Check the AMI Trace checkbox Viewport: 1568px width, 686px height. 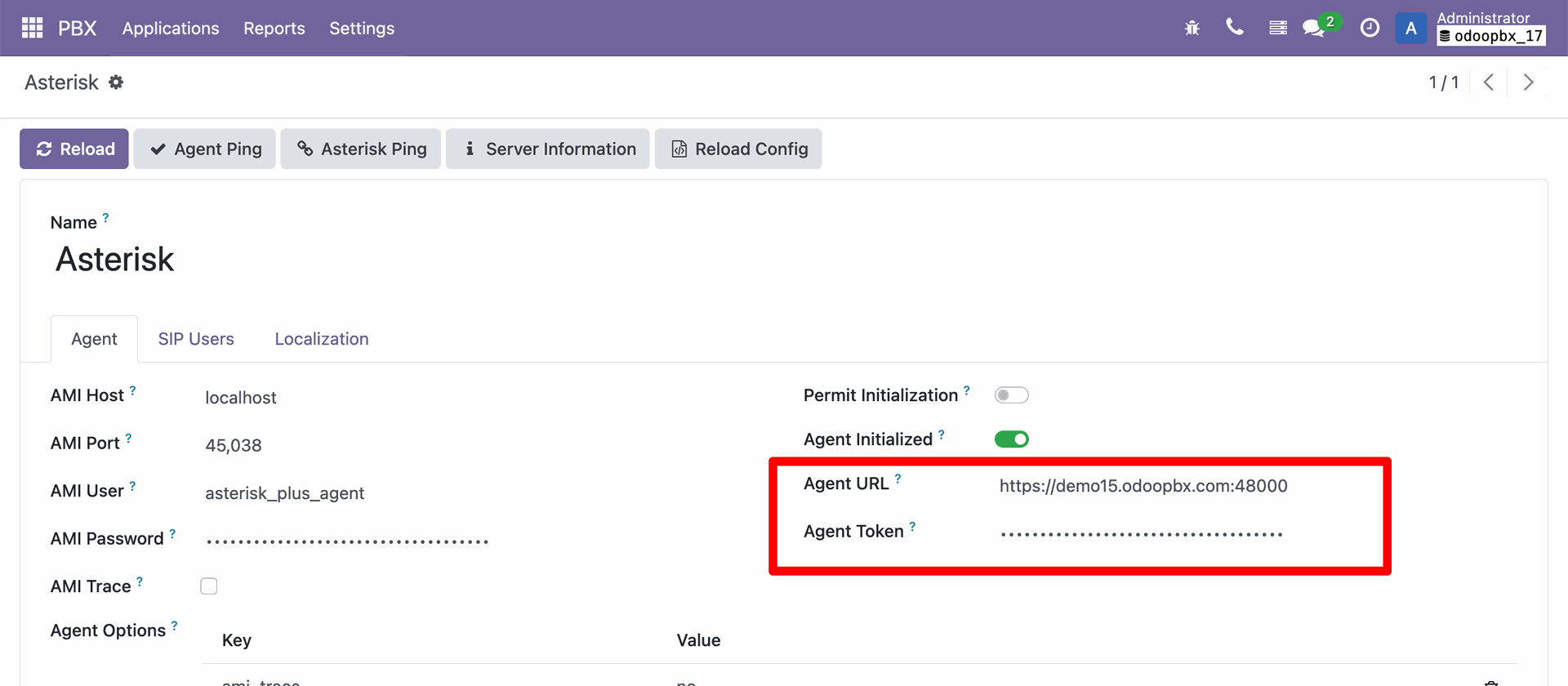209,586
